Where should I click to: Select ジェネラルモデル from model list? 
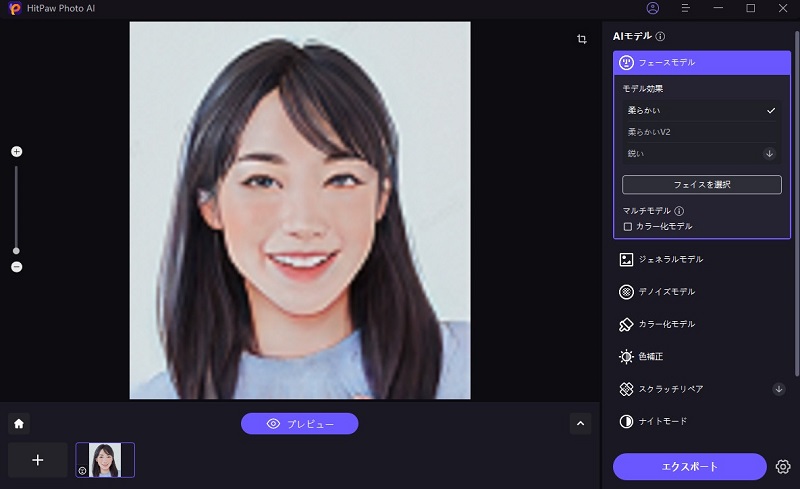[x=670, y=260]
